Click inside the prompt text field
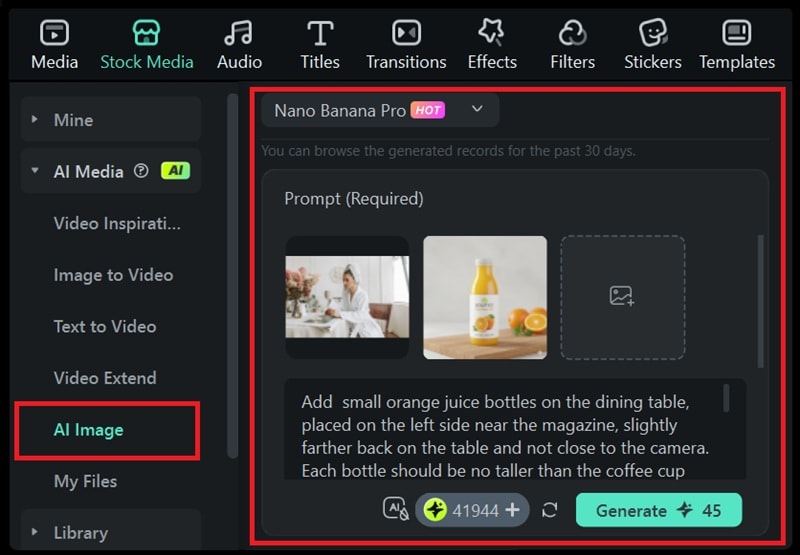This screenshot has height=555, width=800. pos(515,429)
